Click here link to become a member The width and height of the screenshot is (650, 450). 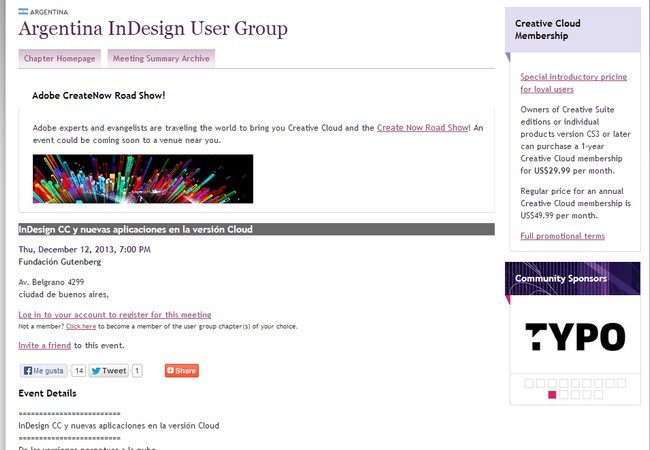point(81,327)
